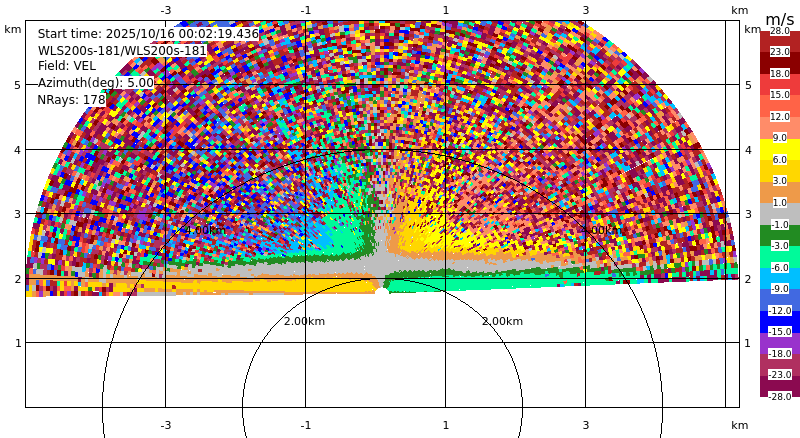
Task: Click the right '2.00km' range ring label
Action: pos(503,321)
